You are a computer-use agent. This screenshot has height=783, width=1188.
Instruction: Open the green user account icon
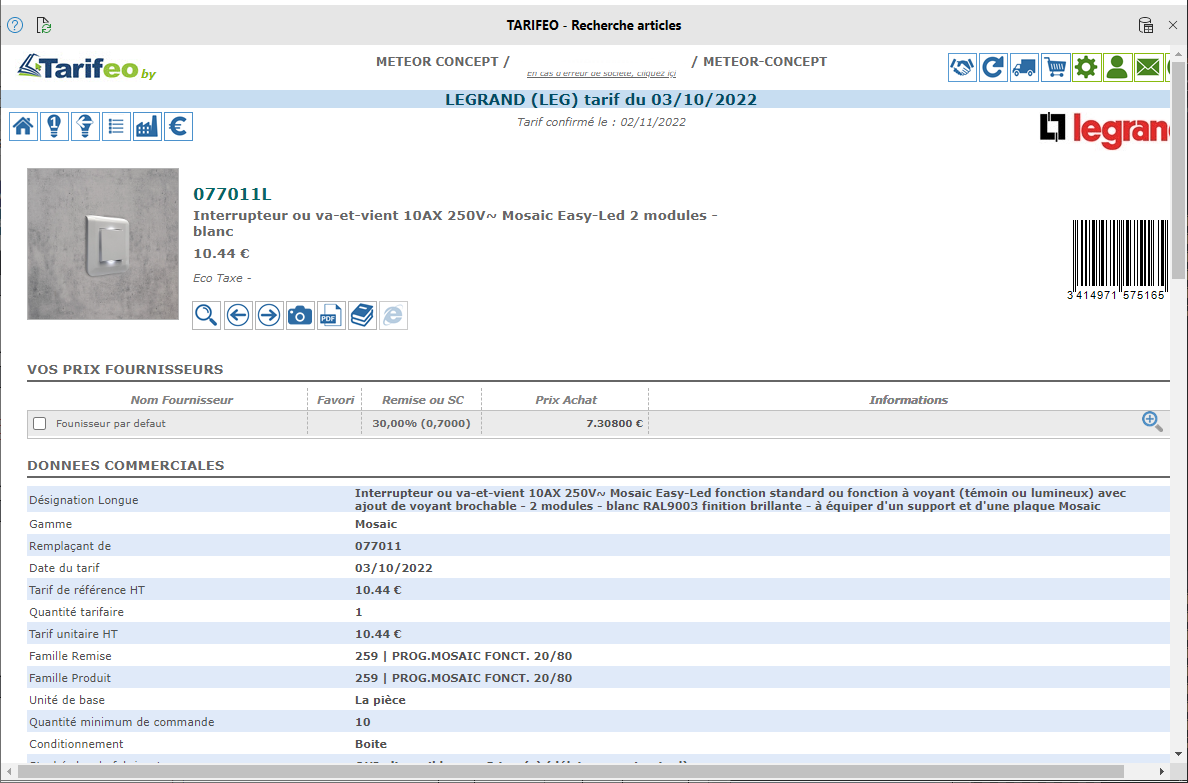click(x=1118, y=67)
